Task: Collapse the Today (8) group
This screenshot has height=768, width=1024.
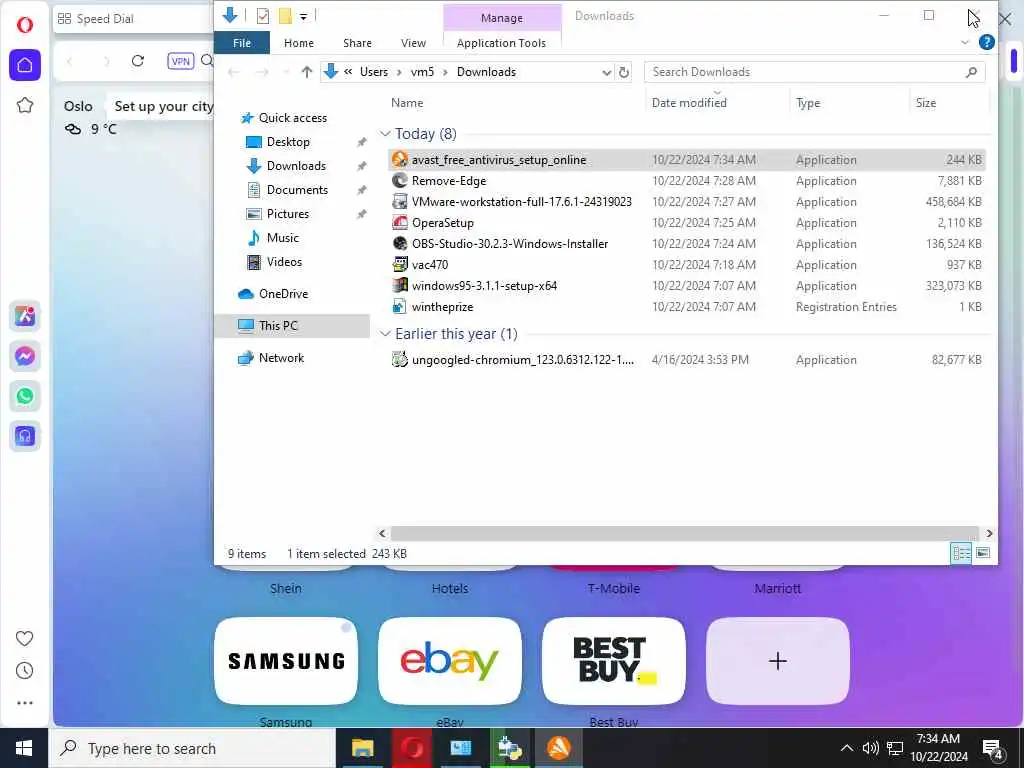Action: (x=385, y=134)
